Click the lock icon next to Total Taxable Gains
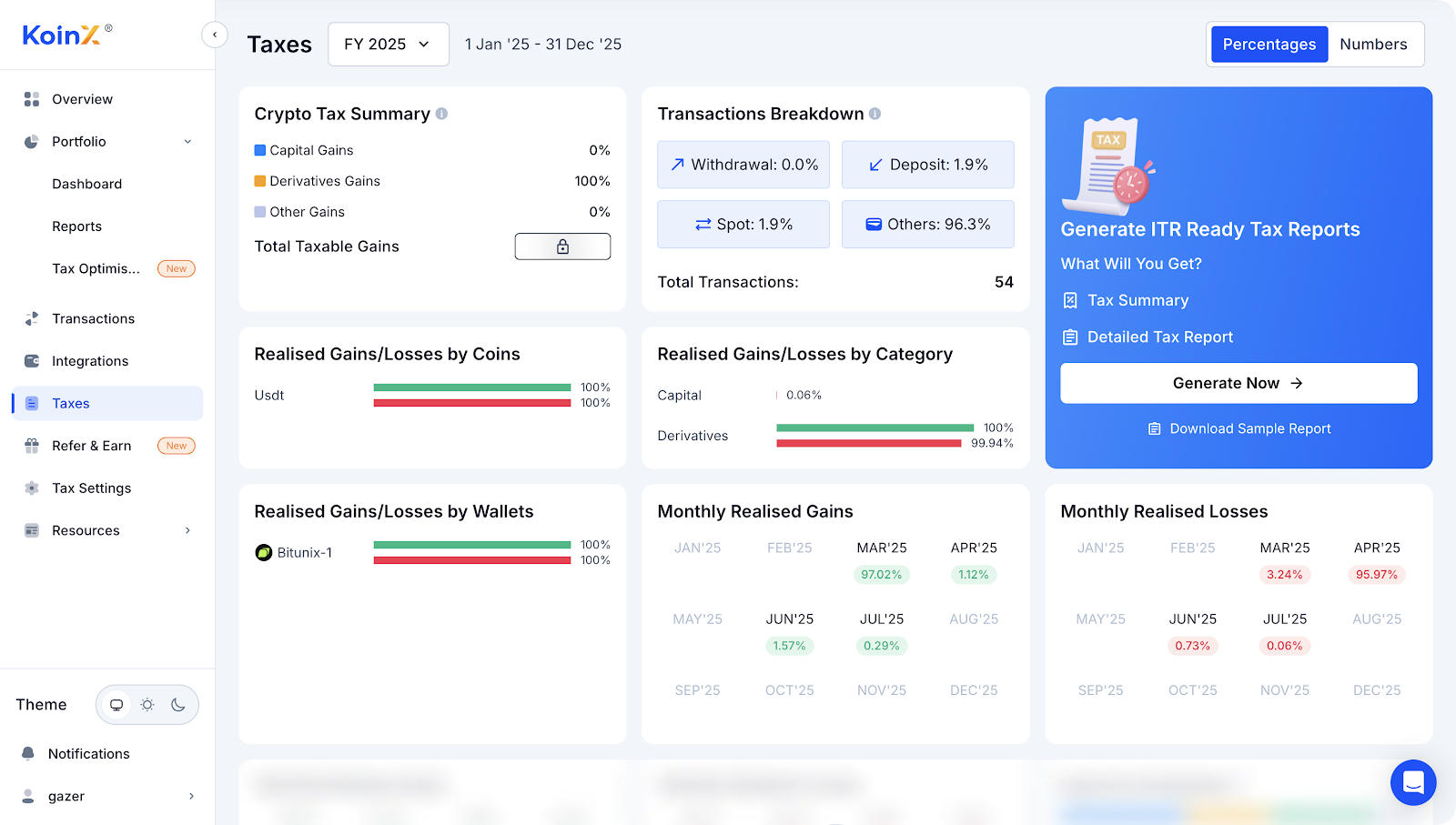 (562, 246)
